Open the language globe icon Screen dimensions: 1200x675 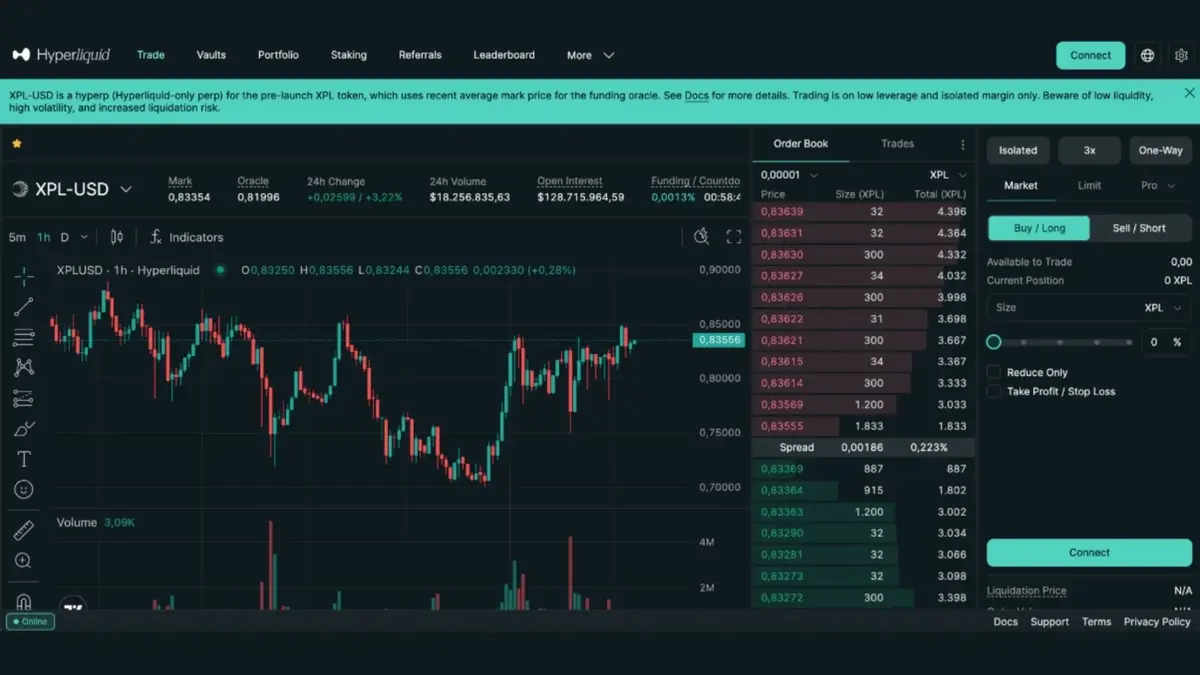(1147, 56)
